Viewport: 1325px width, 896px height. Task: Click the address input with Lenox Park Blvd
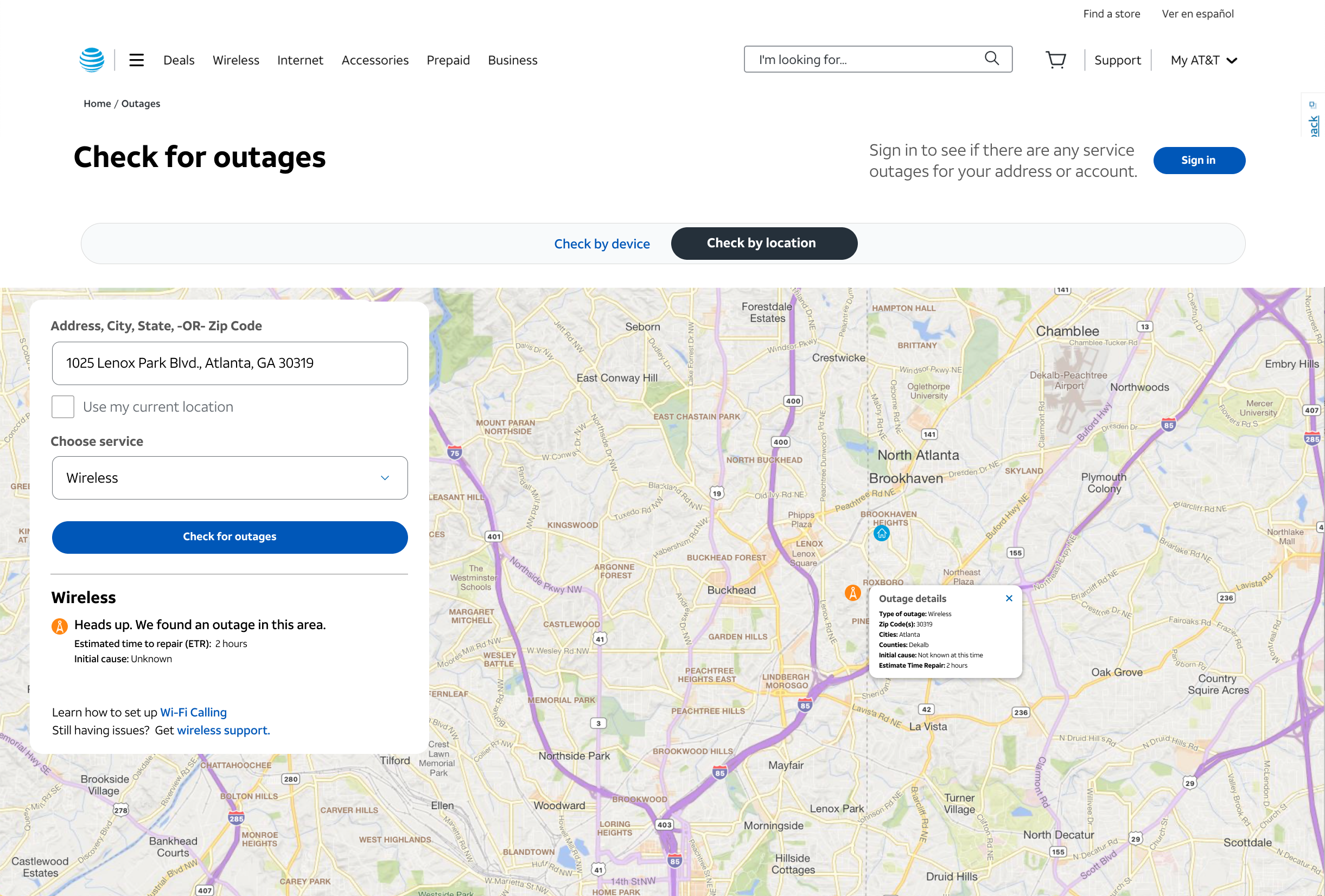[x=230, y=363]
